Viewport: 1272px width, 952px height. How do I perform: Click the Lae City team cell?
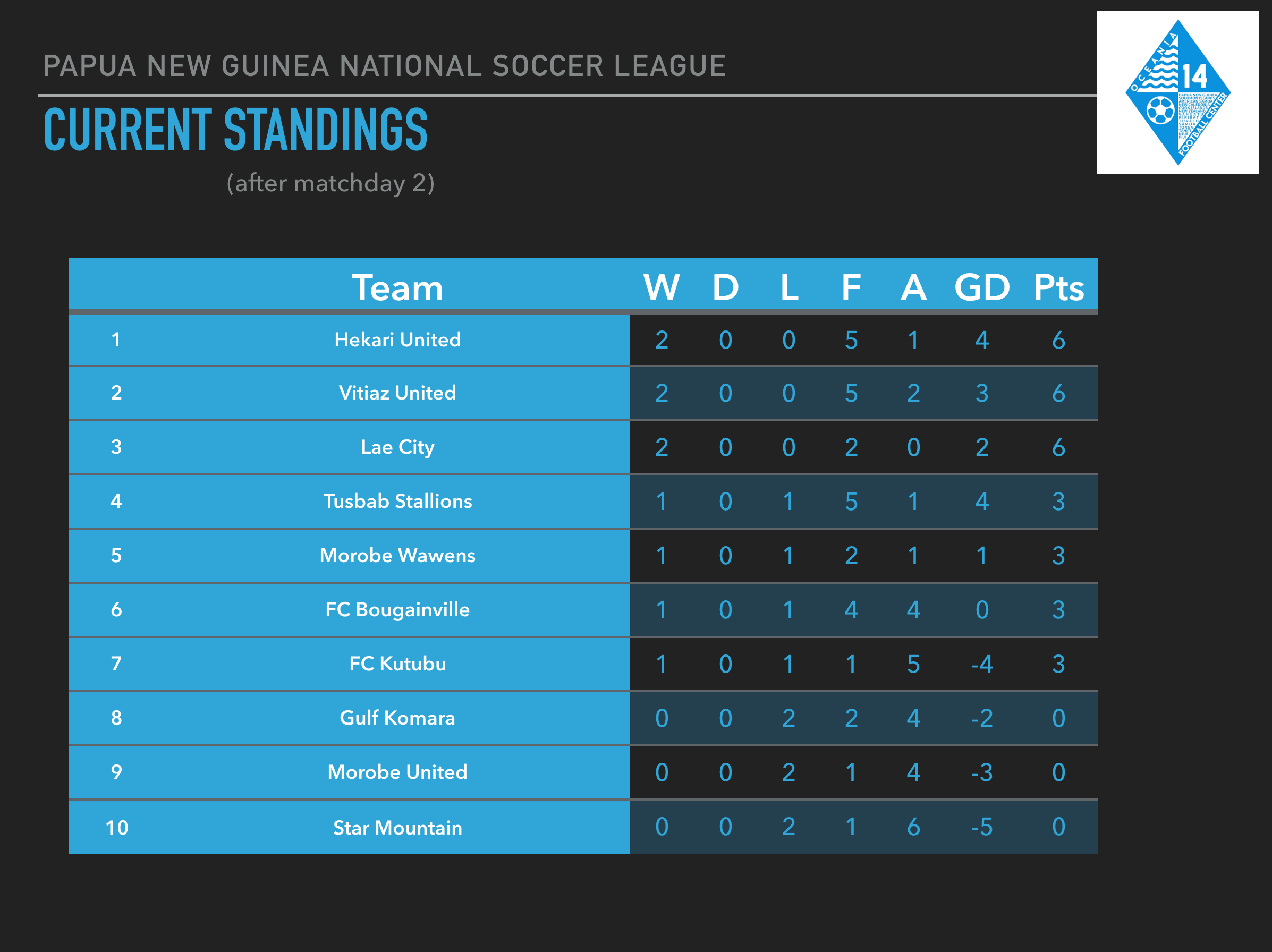click(397, 447)
